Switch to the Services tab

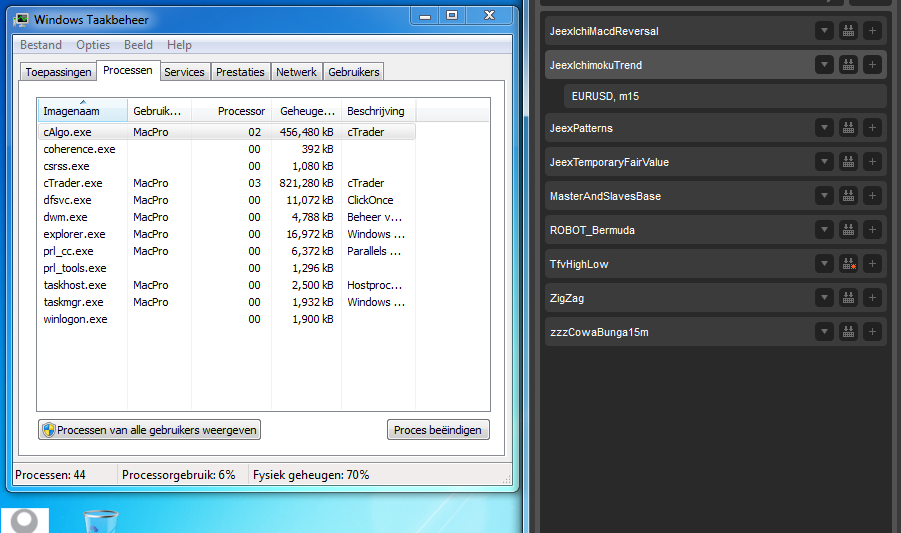[x=184, y=72]
